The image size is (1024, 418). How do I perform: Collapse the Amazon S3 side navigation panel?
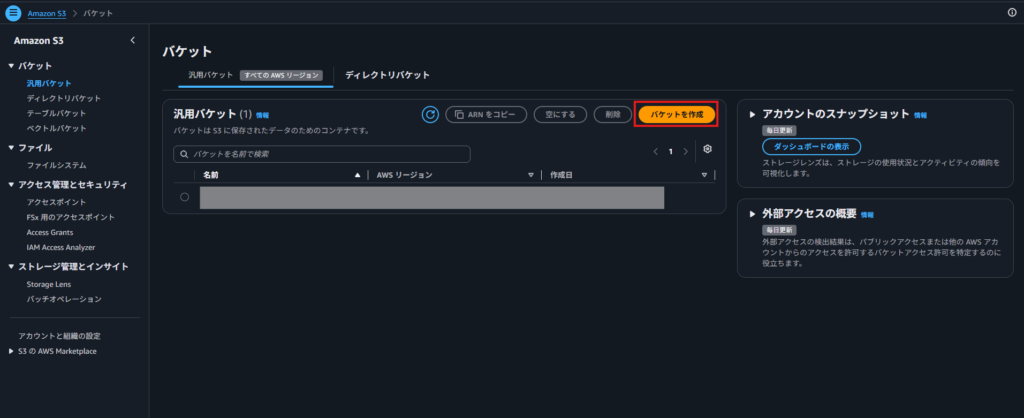pos(133,40)
